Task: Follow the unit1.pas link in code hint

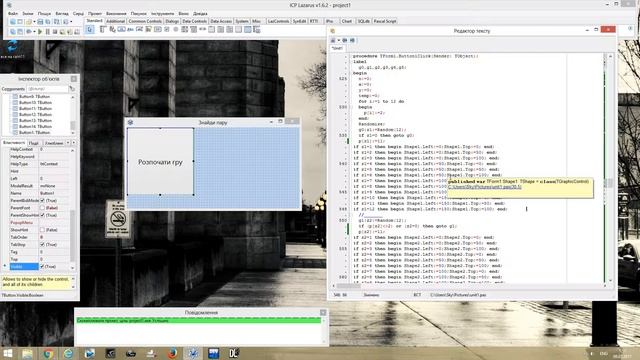Action: pos(484,187)
